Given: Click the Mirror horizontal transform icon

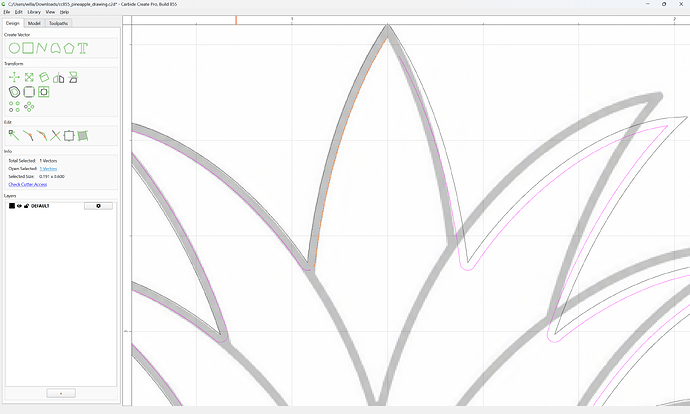Looking at the screenshot, I should pyautogui.click(x=59, y=78).
